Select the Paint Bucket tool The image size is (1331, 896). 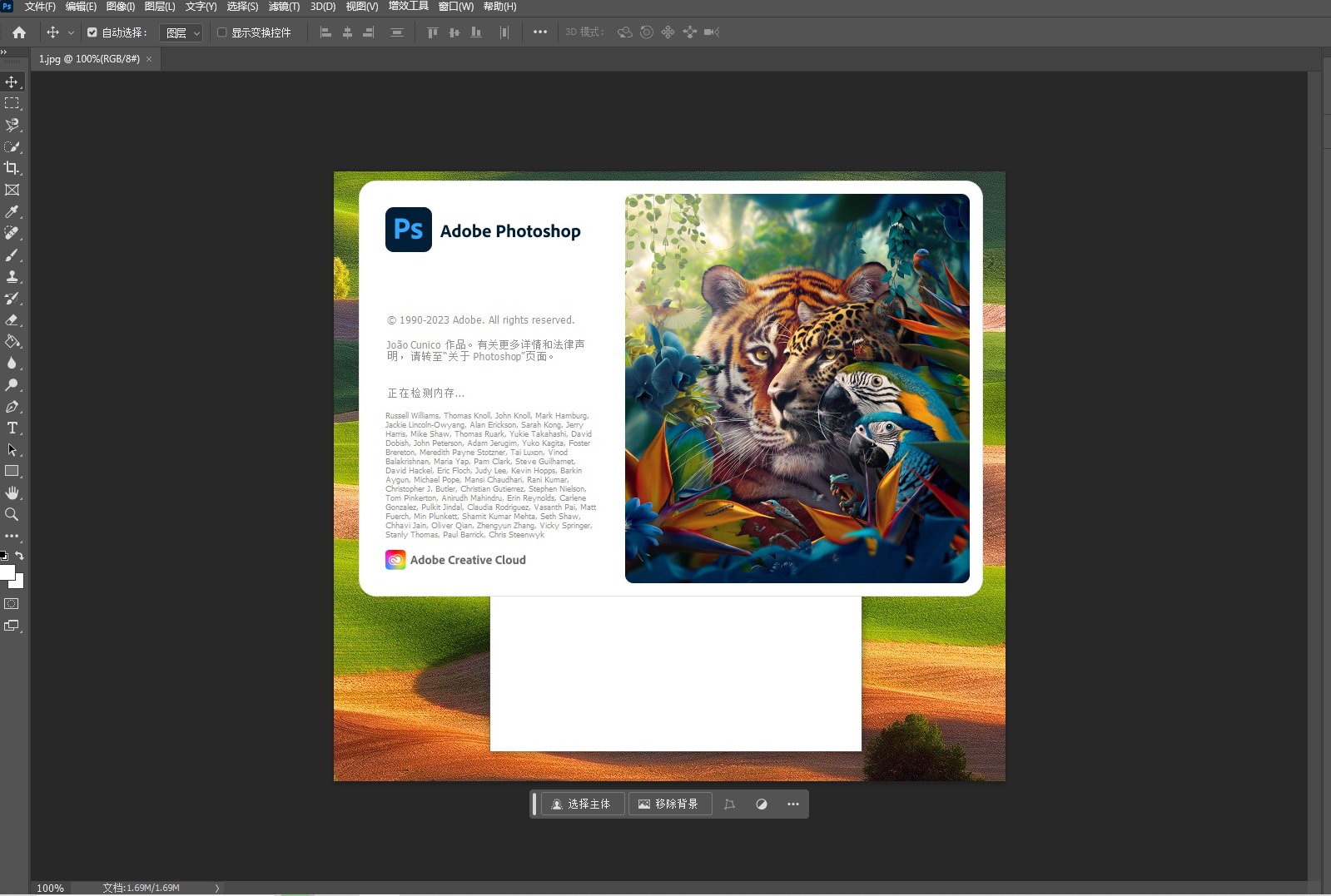[12, 341]
